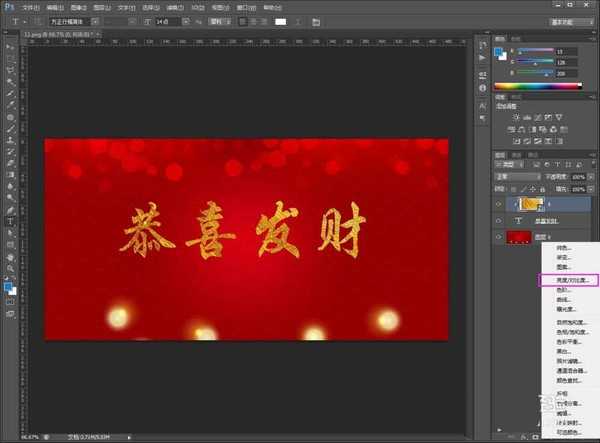Open the 基本功能 workspace dropdown
The width and height of the screenshot is (600, 443).
pos(566,20)
